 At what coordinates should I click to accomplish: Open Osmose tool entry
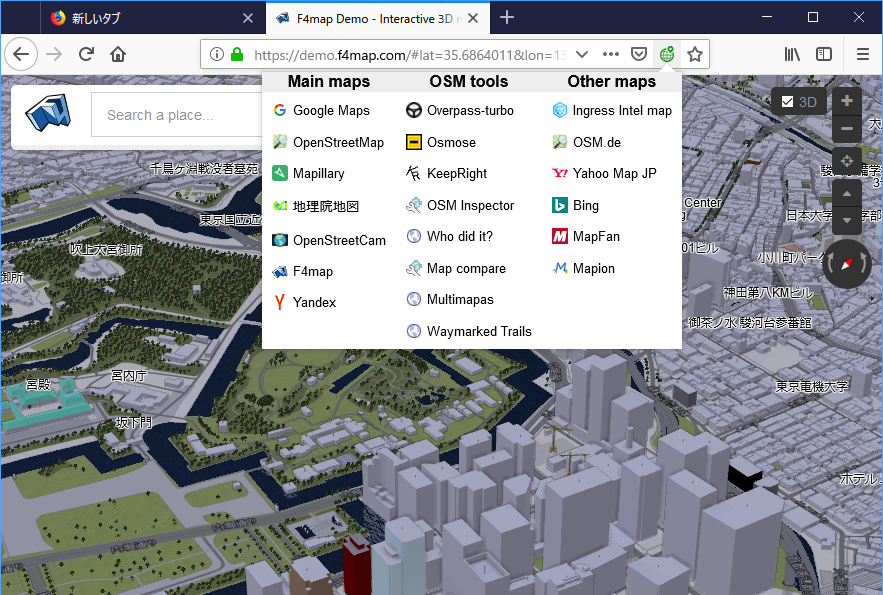pos(440,142)
